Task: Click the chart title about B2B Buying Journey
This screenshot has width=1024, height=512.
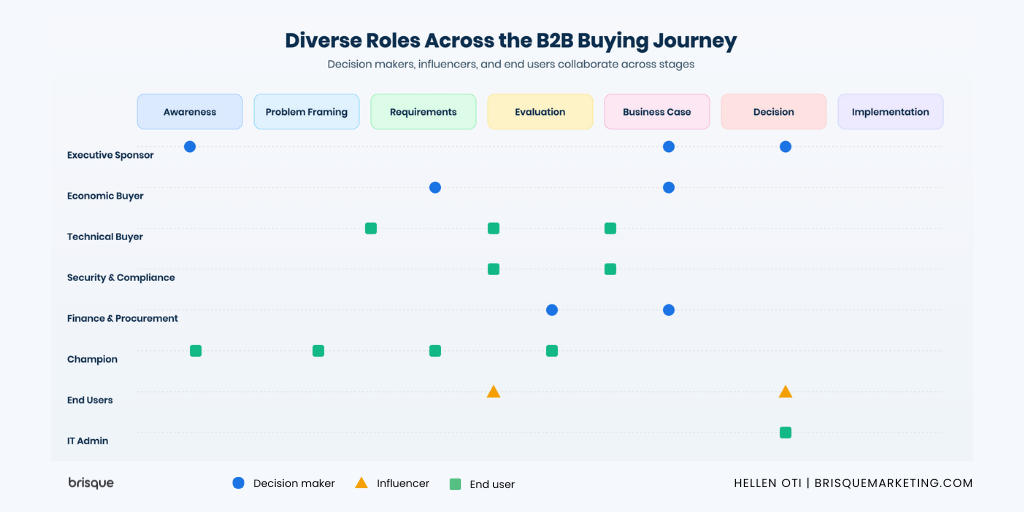Action: tap(511, 41)
